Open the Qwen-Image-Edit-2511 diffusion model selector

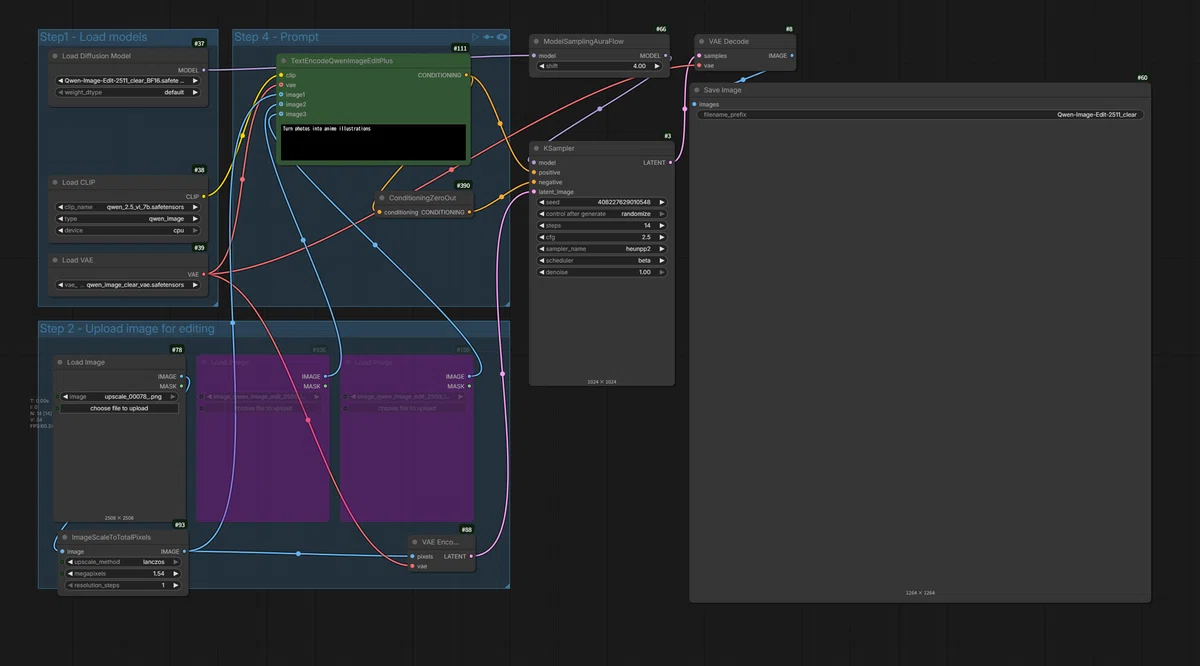pyautogui.click(x=128, y=80)
